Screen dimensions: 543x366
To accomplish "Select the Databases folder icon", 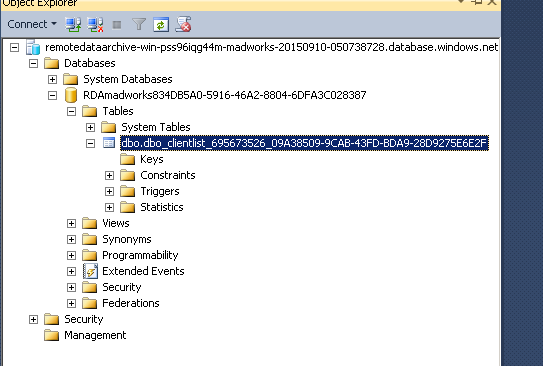I will click(52, 63).
